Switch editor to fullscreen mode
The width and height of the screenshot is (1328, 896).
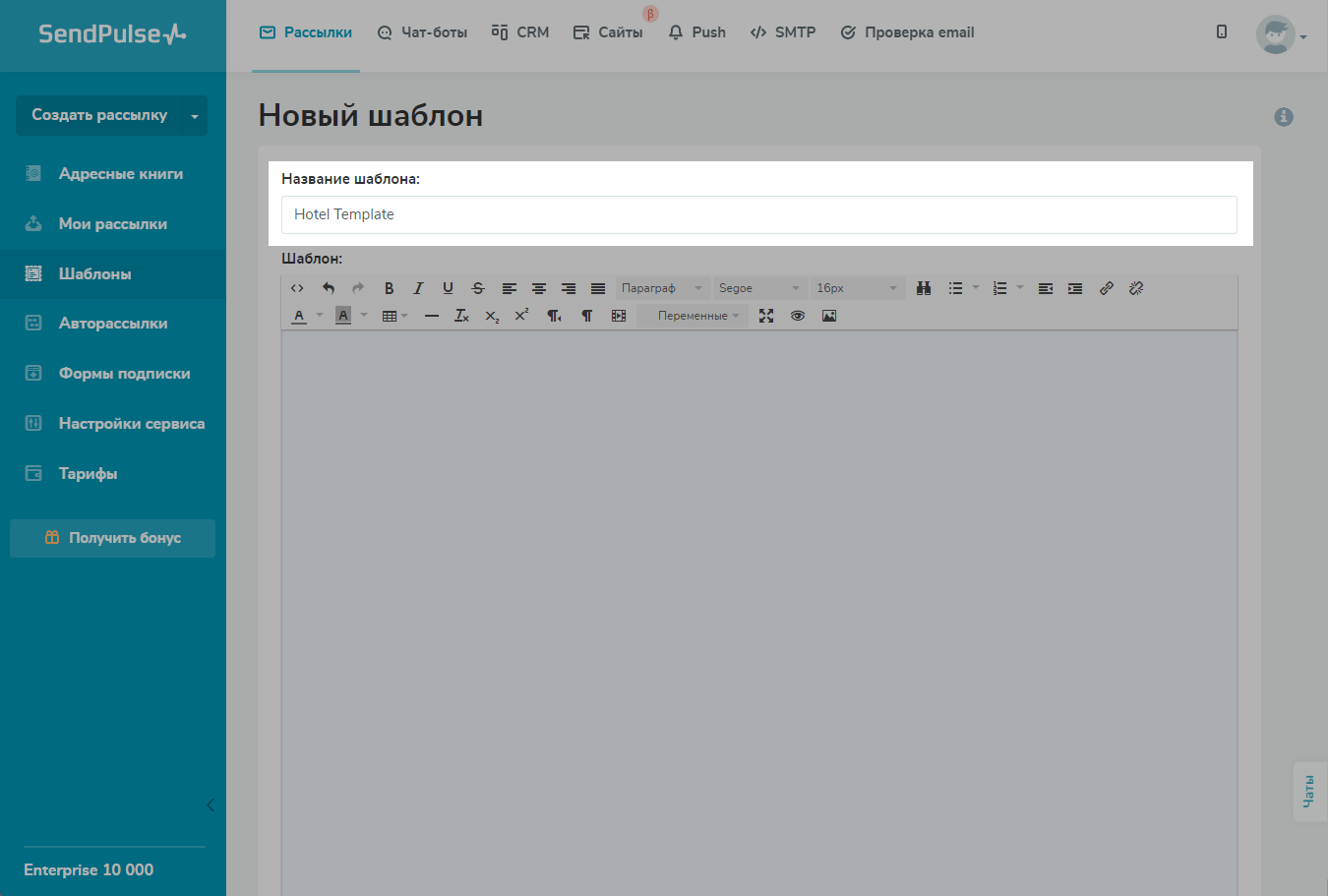click(766, 316)
